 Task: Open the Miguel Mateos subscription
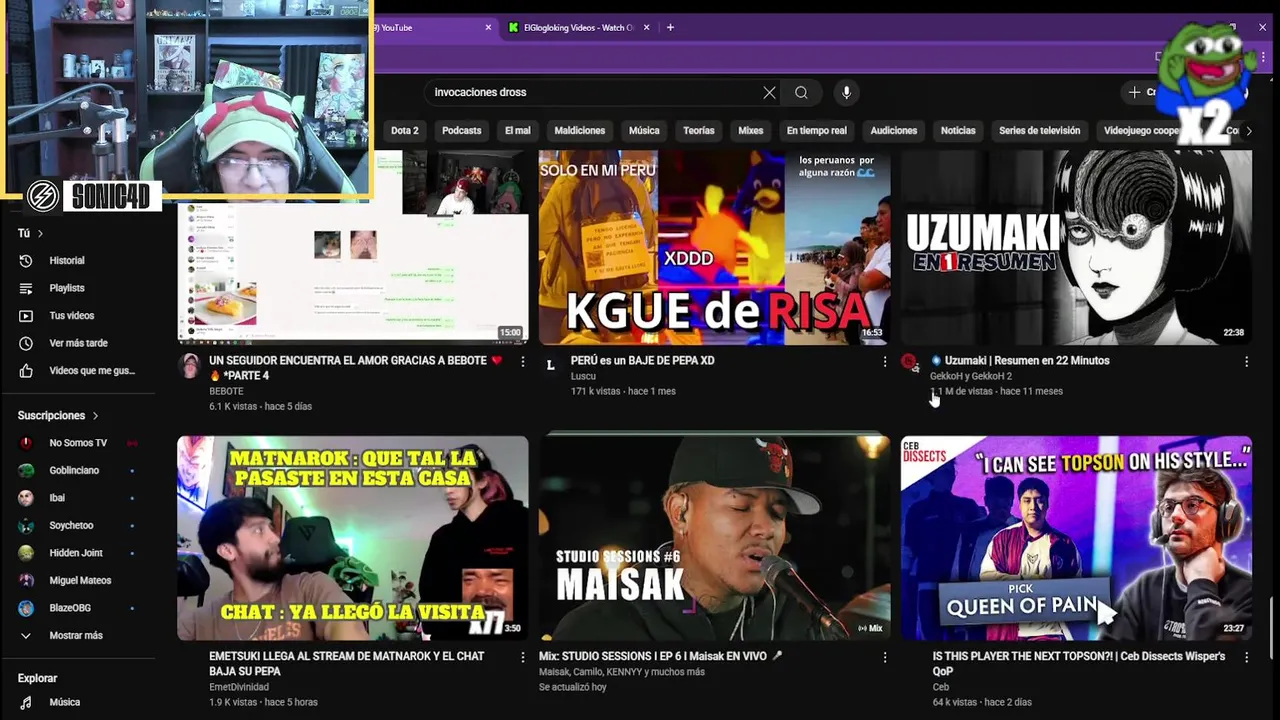pyautogui.click(x=80, y=580)
